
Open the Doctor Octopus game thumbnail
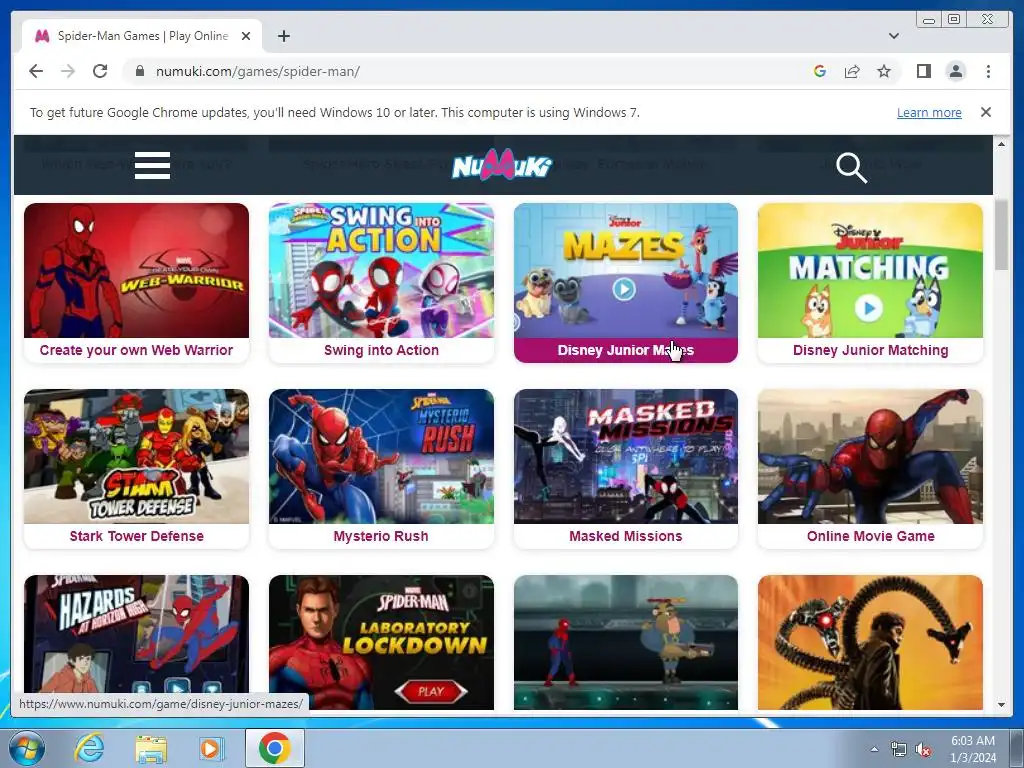click(870, 642)
